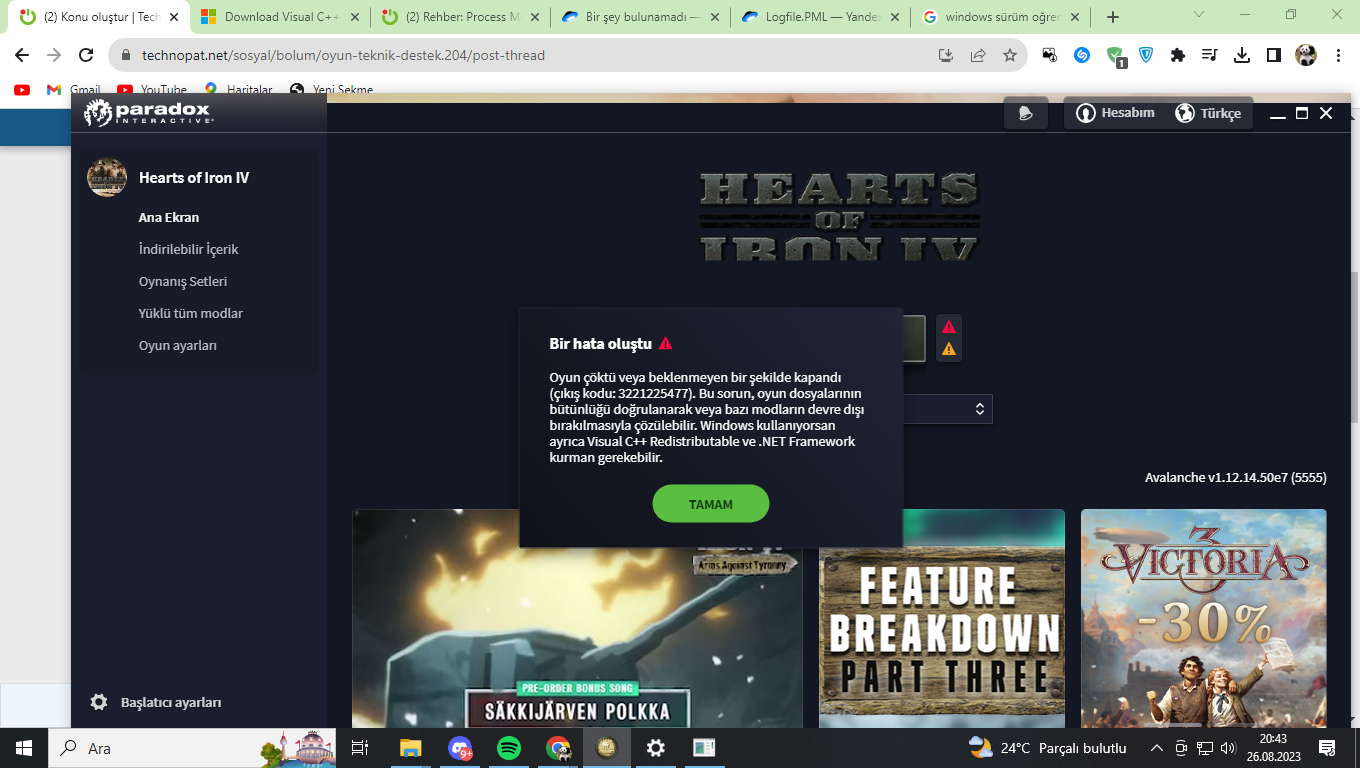
Task: Show hidden system tray icons
Action: (1157, 748)
